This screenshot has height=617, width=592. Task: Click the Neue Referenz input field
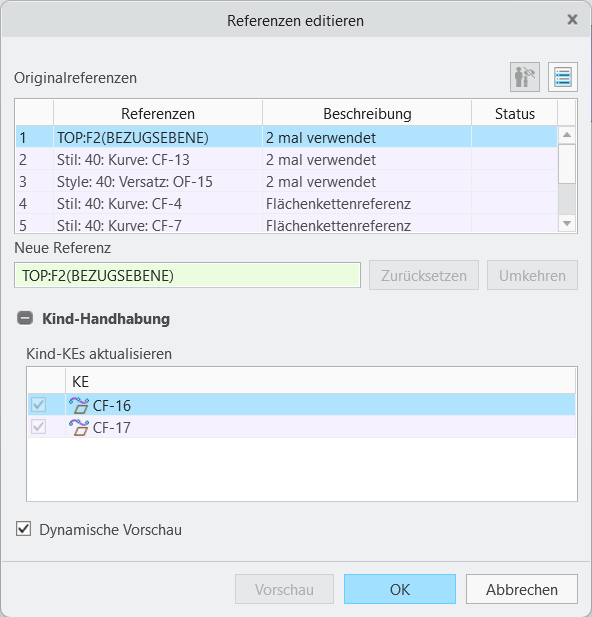point(187,275)
